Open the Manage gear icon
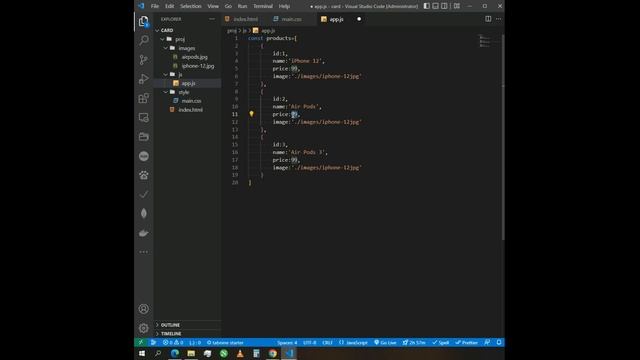Viewport: 640px width, 360px height. [144, 328]
